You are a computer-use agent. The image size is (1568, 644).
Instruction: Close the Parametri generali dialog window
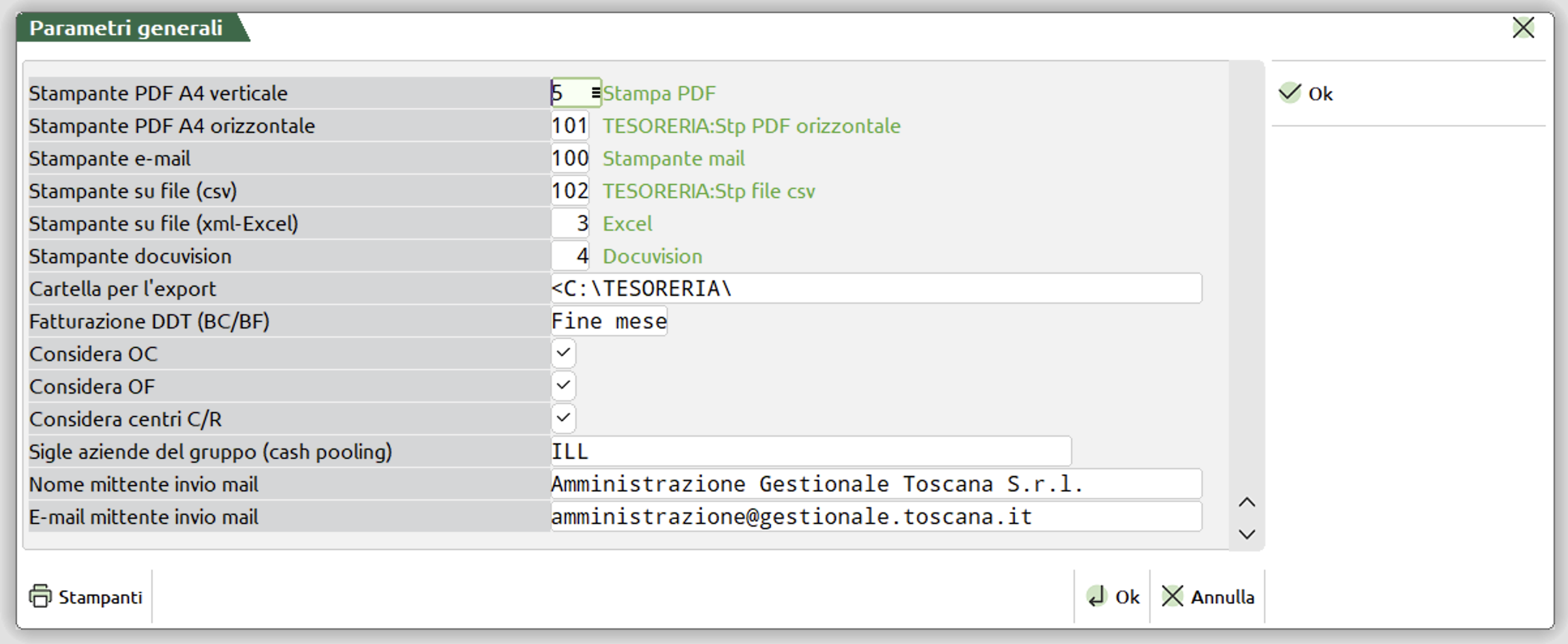point(1523,28)
